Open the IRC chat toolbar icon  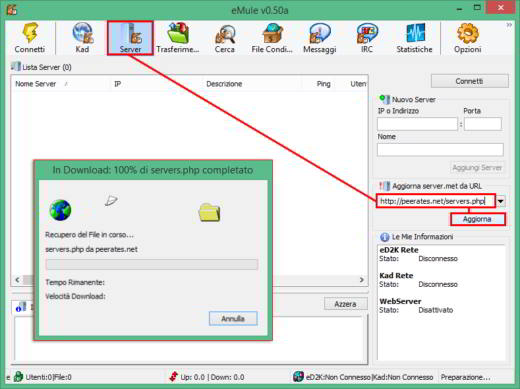[367, 33]
